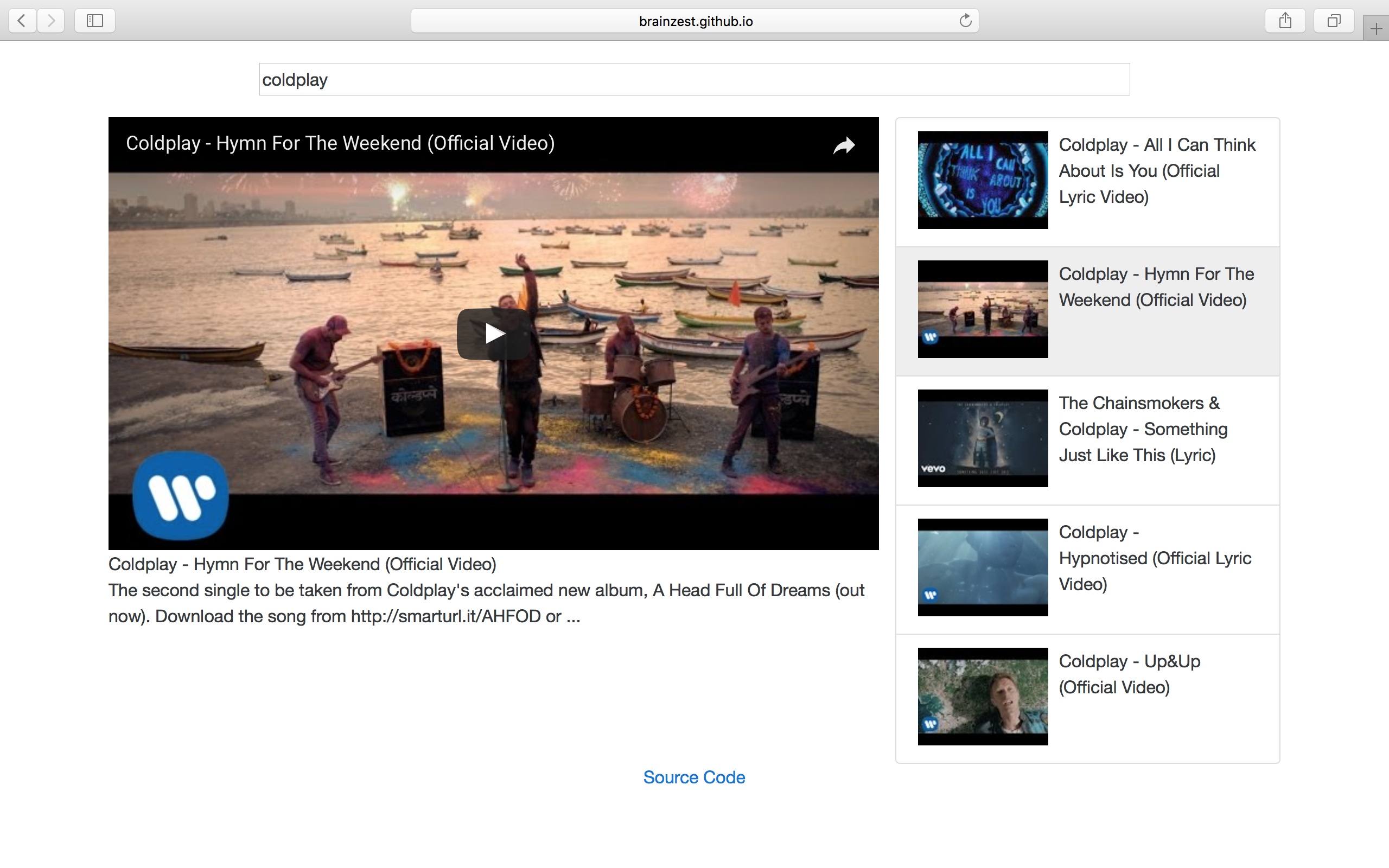Click the Warner Music logo on video

pos(181,495)
